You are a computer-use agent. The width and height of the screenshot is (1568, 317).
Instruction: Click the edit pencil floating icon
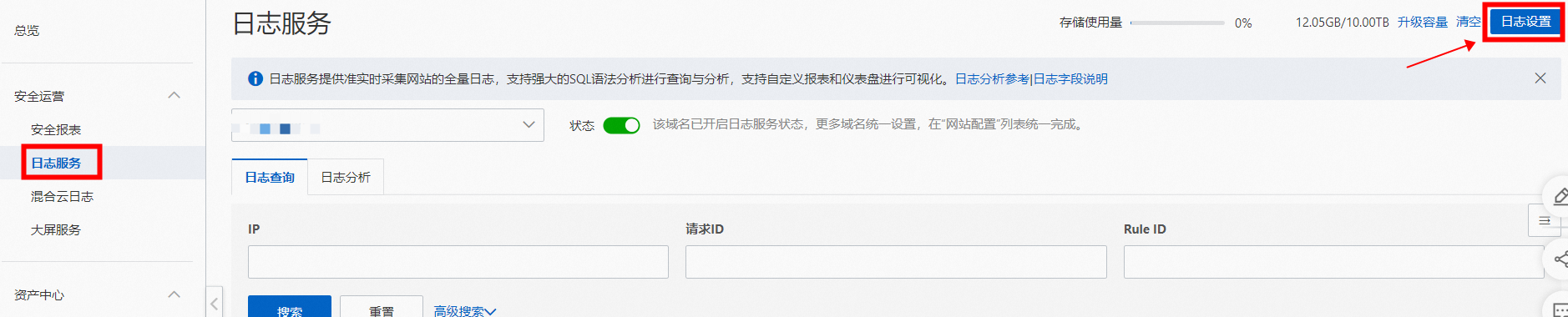[1559, 197]
